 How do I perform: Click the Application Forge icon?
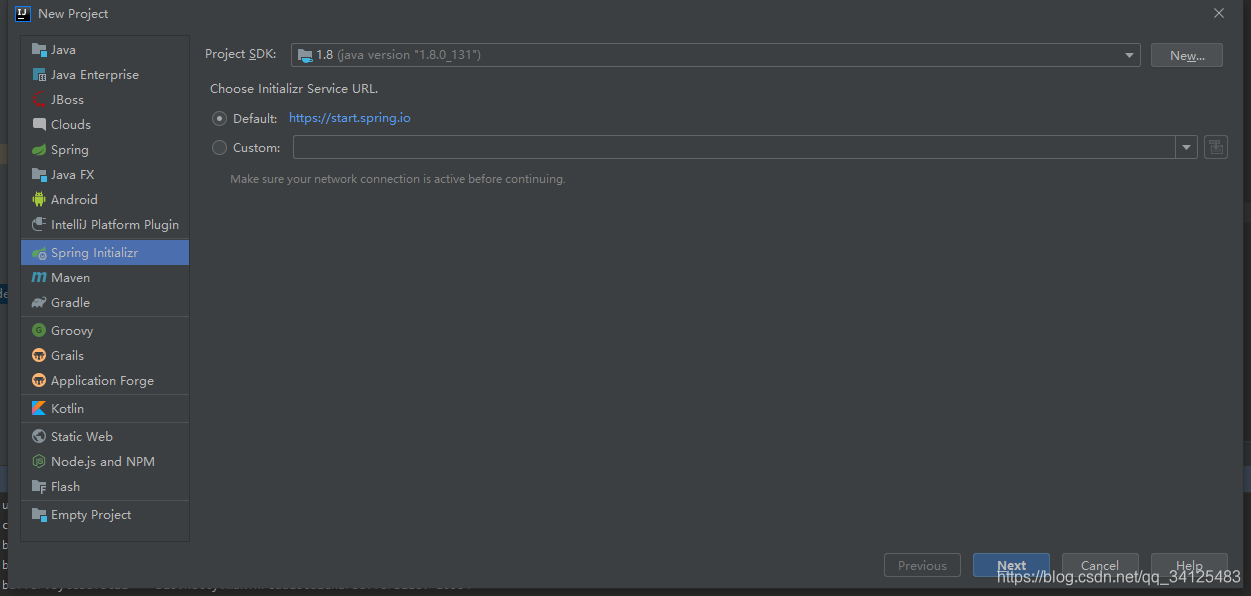coord(39,381)
